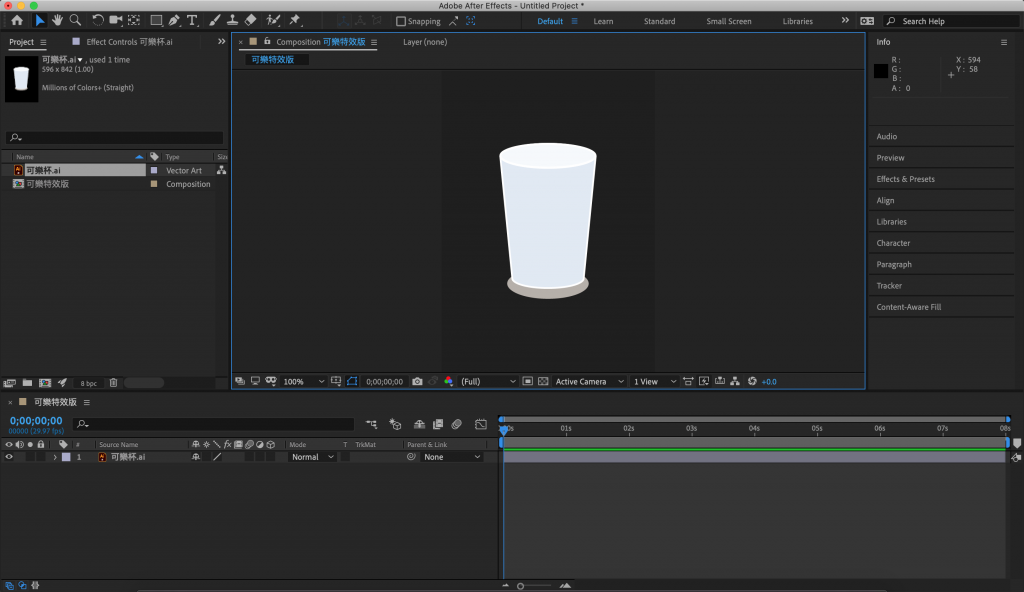Select the Puppet Pin tool
Viewport: 1024px width, 592px height.
tap(295, 20)
